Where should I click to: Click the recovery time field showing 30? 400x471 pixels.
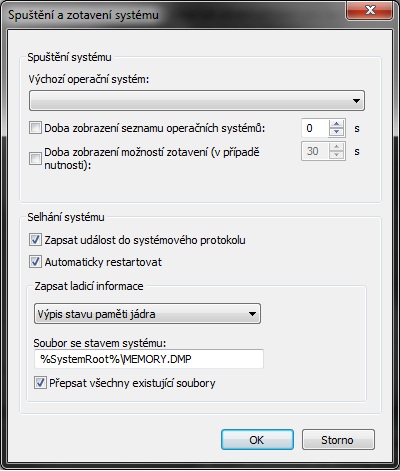(315, 151)
